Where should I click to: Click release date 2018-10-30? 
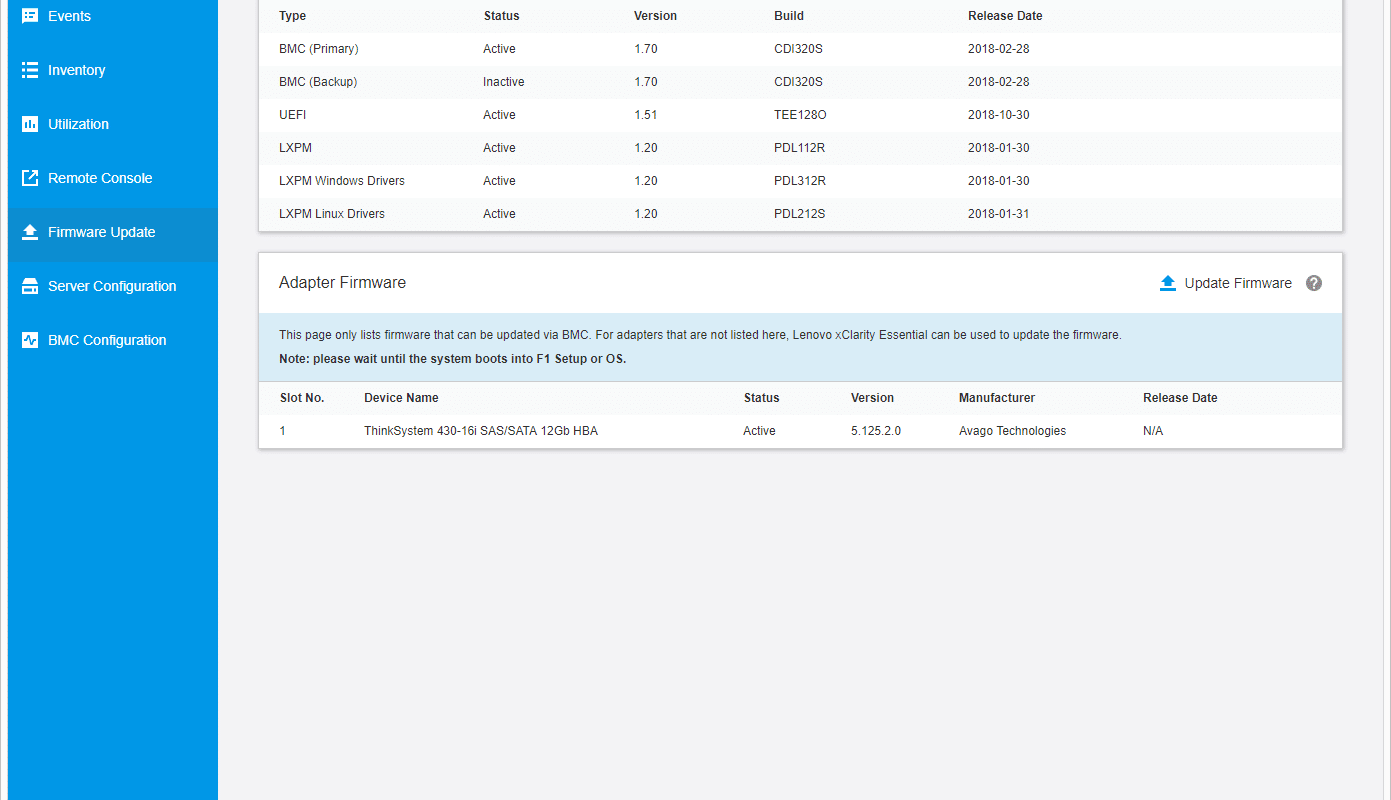[999, 115]
